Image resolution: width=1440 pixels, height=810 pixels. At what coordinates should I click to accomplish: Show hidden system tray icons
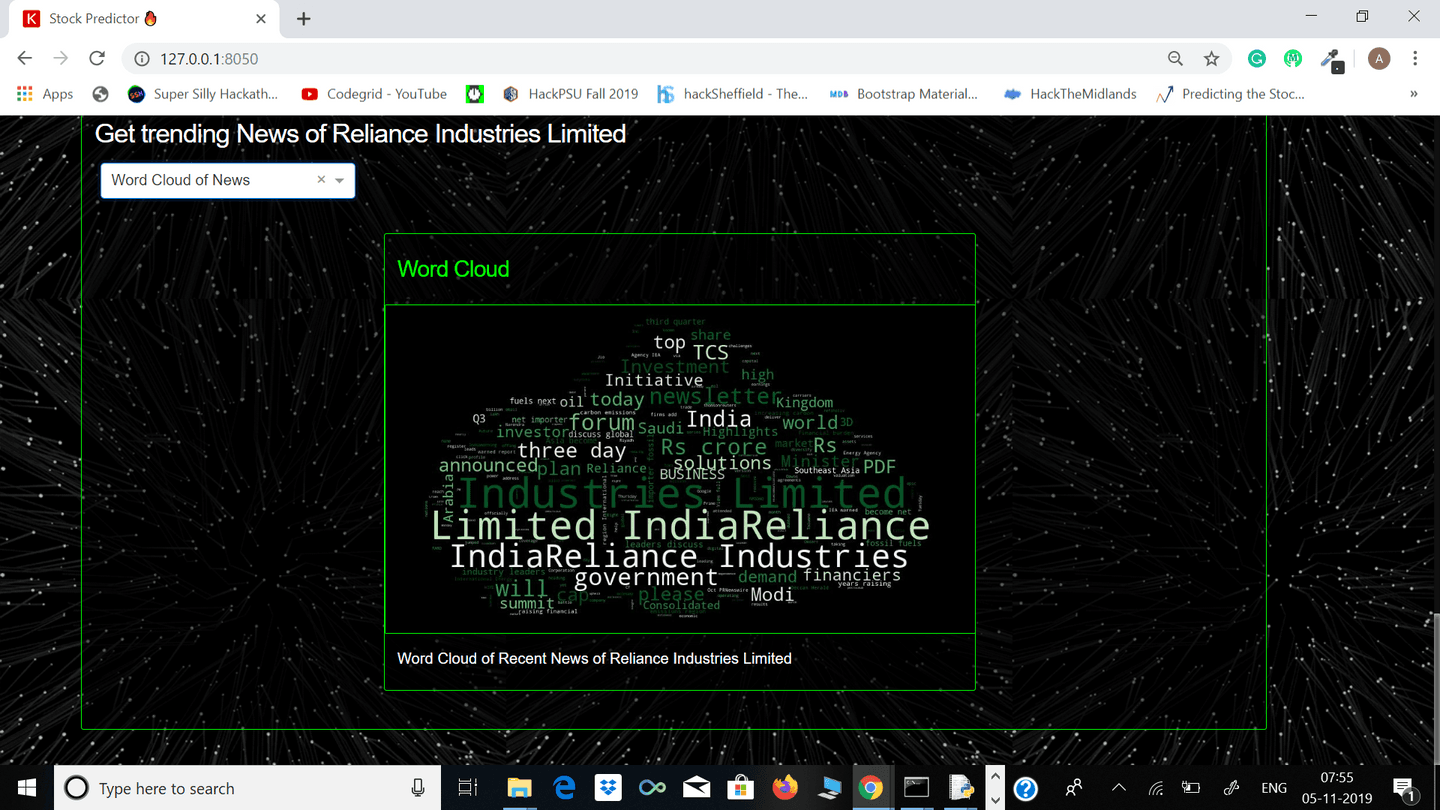1119,788
